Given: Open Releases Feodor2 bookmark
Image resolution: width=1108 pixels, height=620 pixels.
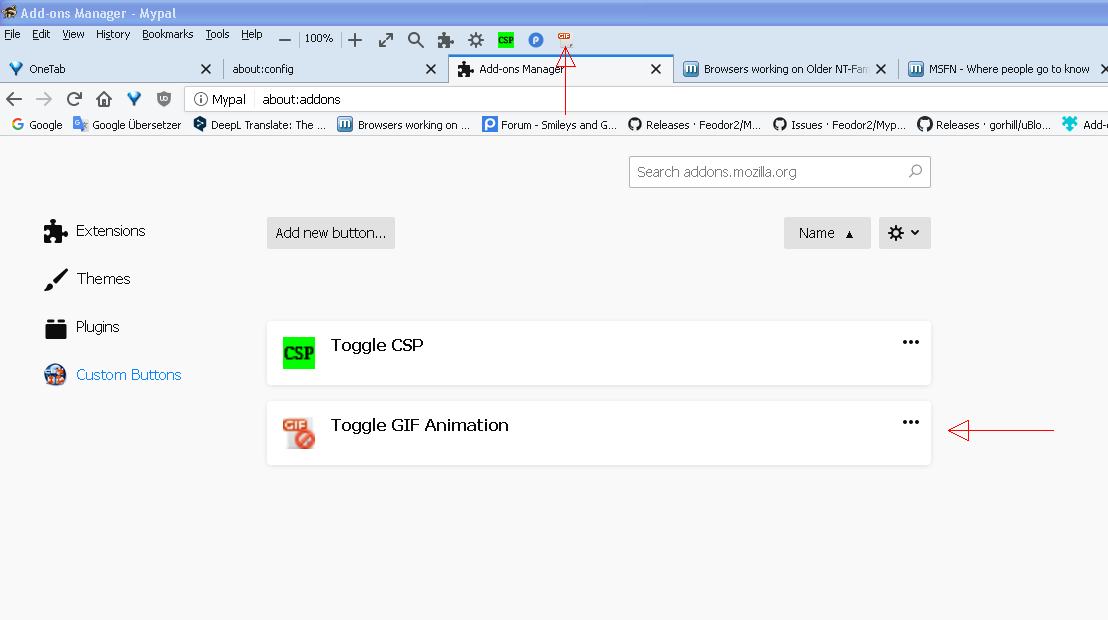Looking at the screenshot, I should point(695,124).
